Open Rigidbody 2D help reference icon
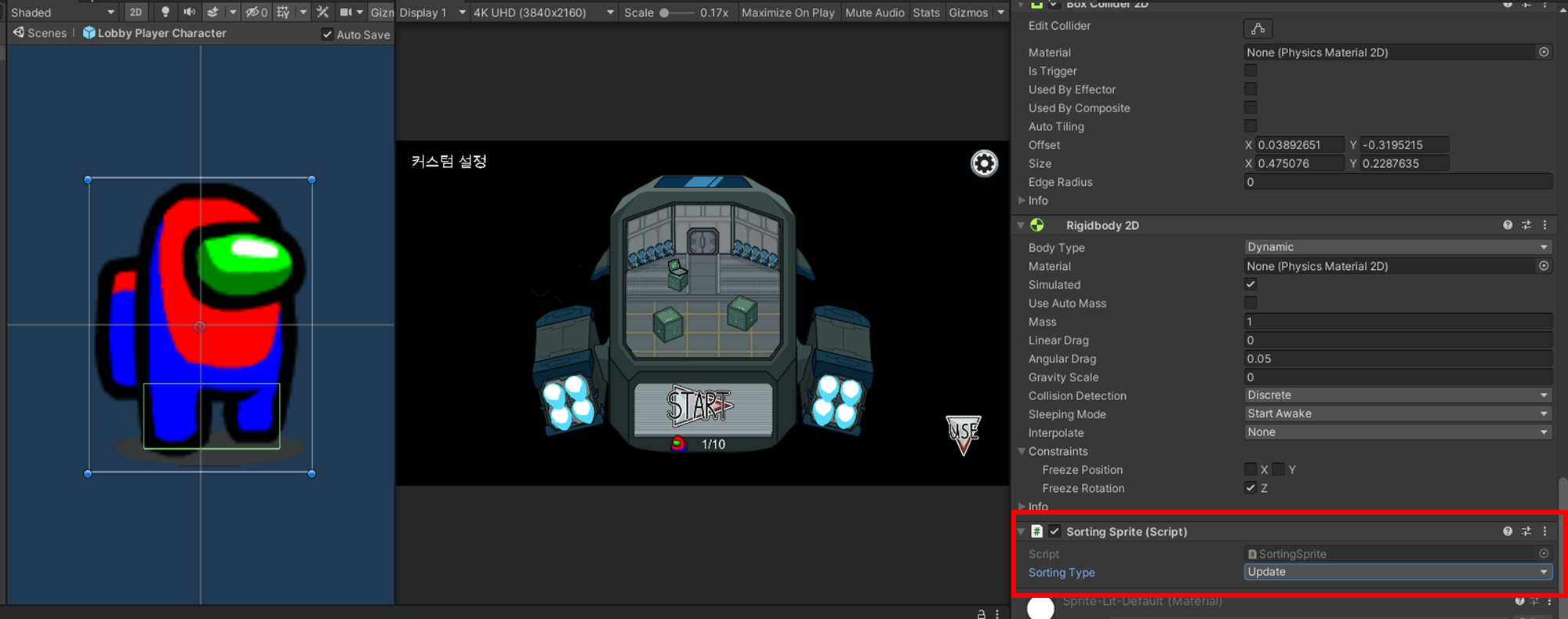The image size is (1568, 619). pos(1508,225)
